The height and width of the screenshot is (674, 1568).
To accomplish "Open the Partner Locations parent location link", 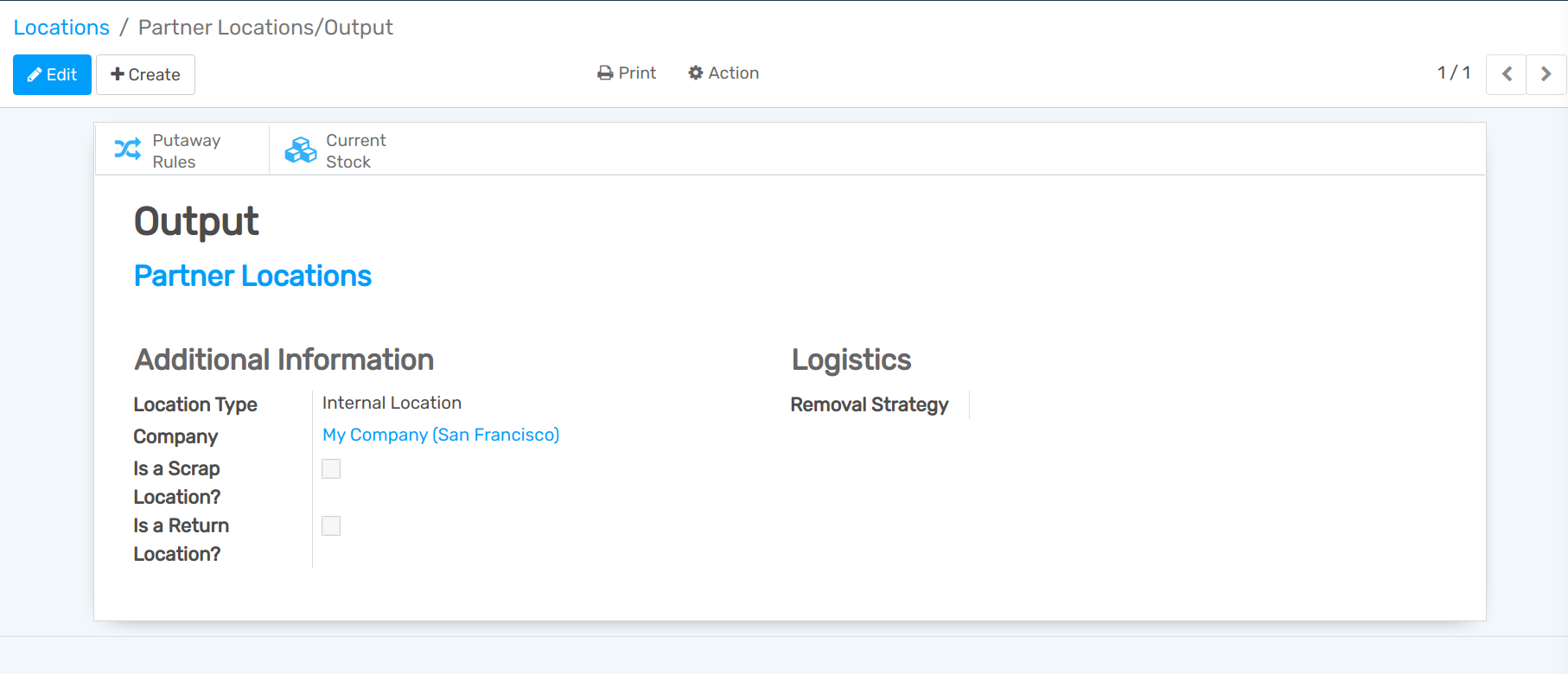I will (x=252, y=276).
